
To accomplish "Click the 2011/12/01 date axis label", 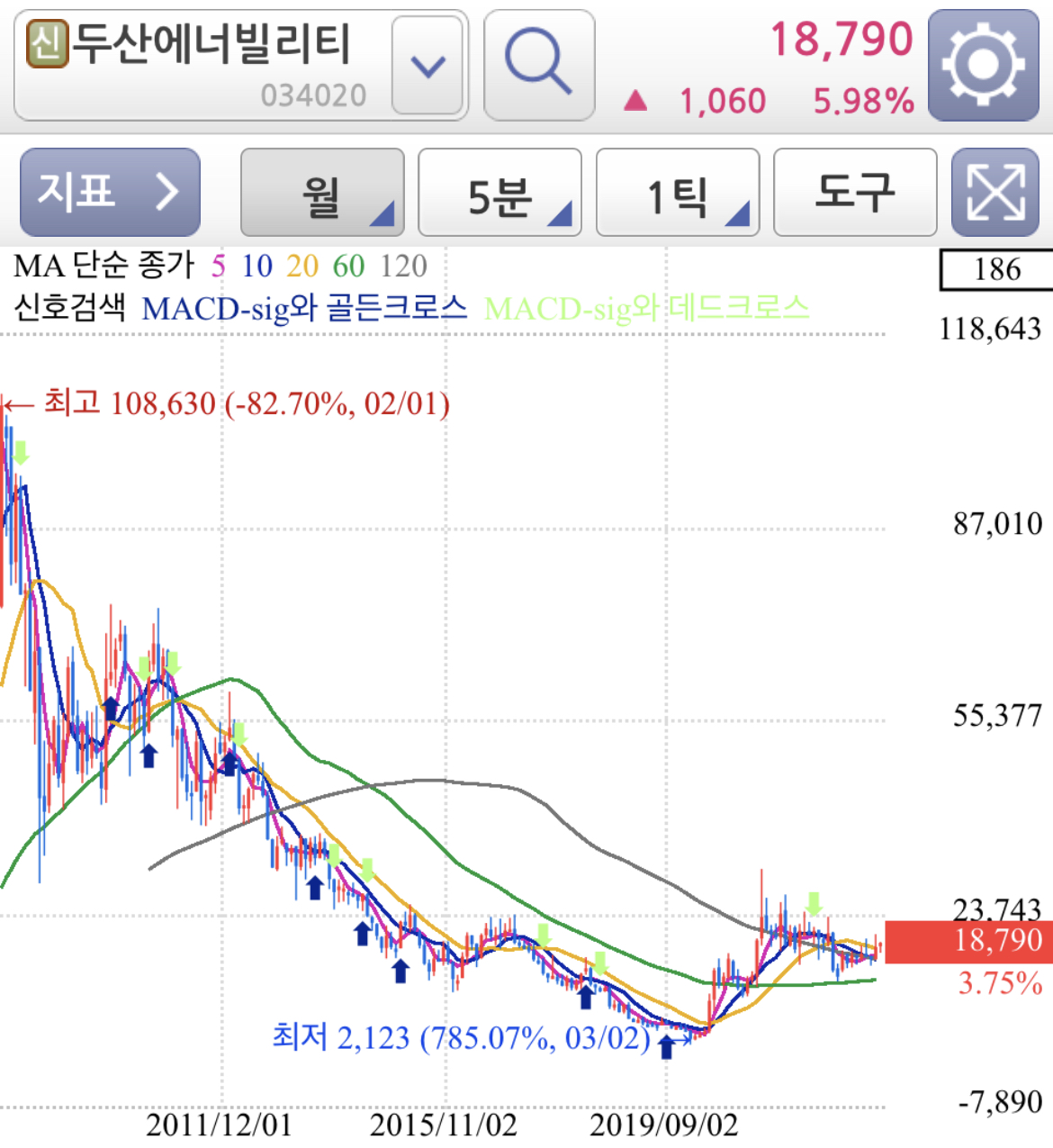I will (x=219, y=1125).
